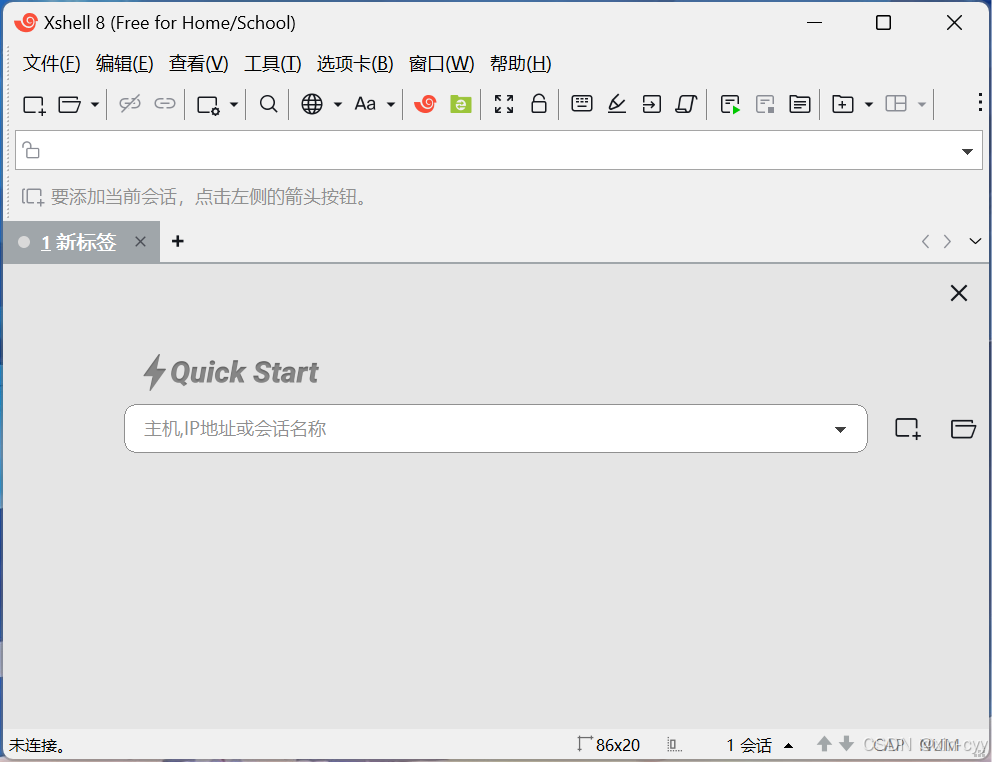Image resolution: width=992 pixels, height=762 pixels.
Task: Expand the Aa font dropdown arrow
Action: 391,104
